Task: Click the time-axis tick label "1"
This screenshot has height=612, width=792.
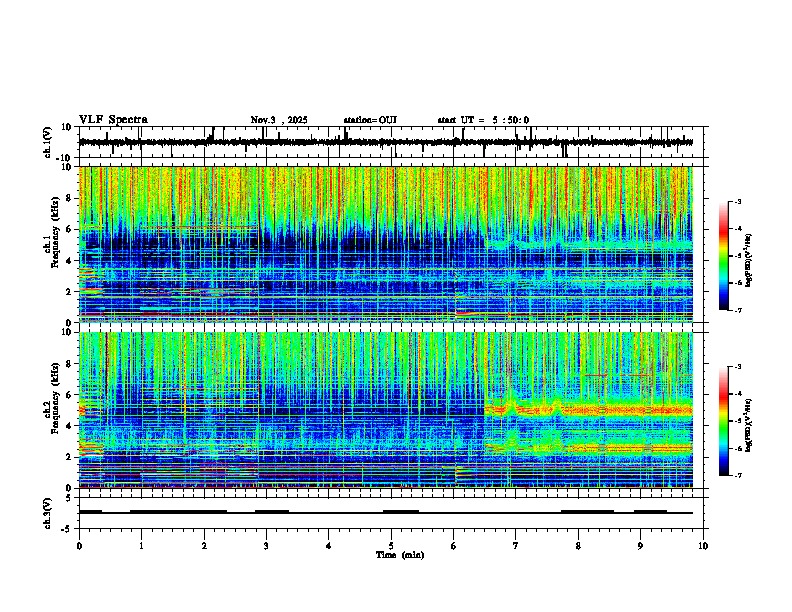Action: pyautogui.click(x=141, y=546)
